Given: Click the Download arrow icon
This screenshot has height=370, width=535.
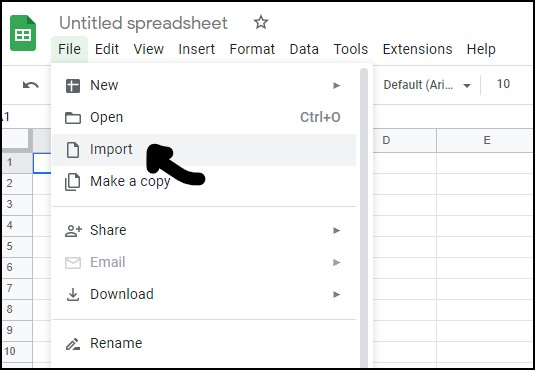Looking at the screenshot, I should (73, 295).
